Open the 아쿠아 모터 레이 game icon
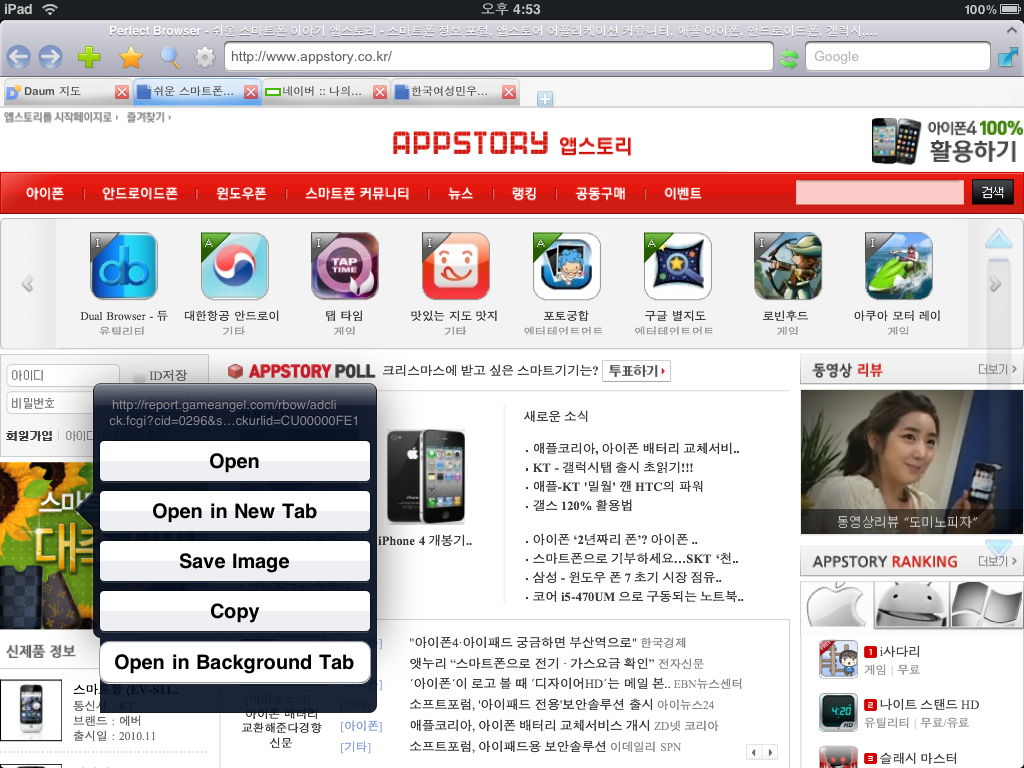This screenshot has height=768, width=1024. click(898, 266)
